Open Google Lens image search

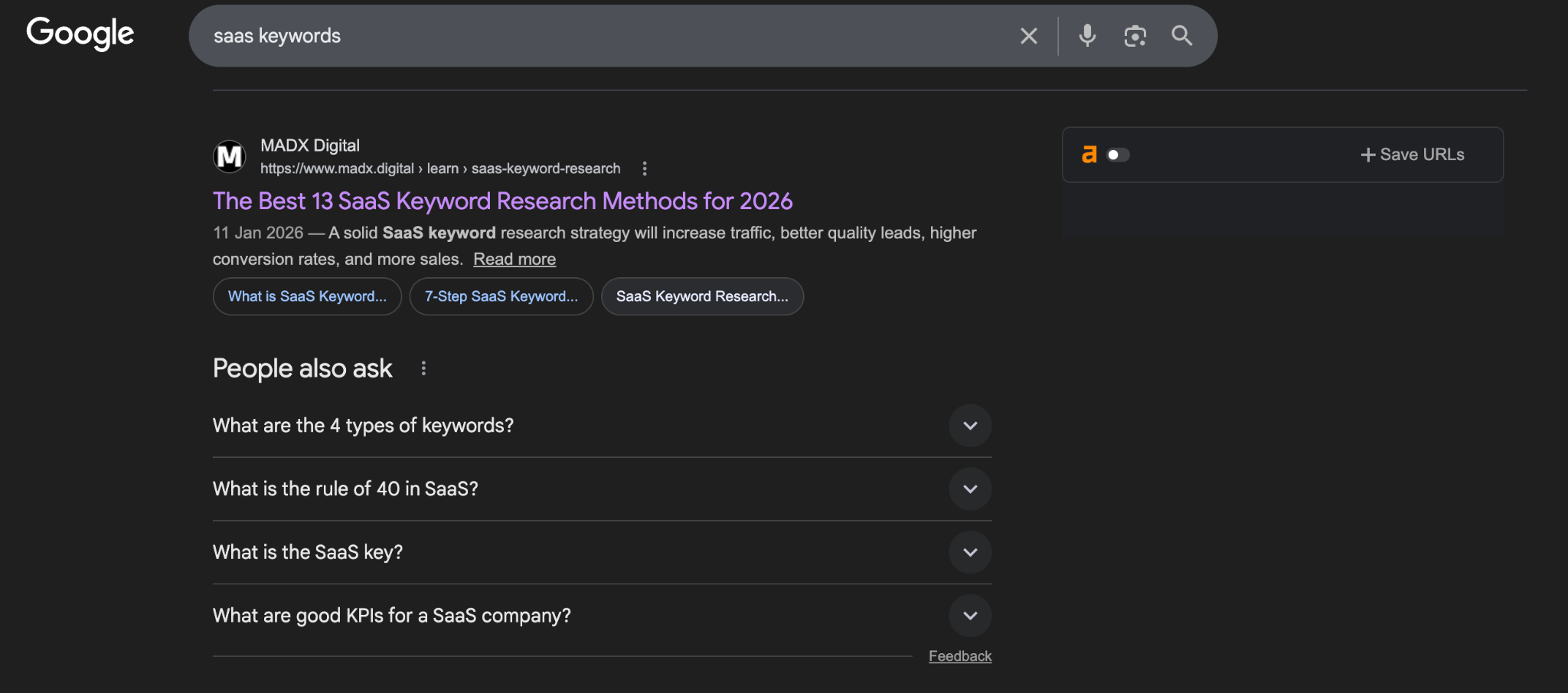pos(1135,35)
